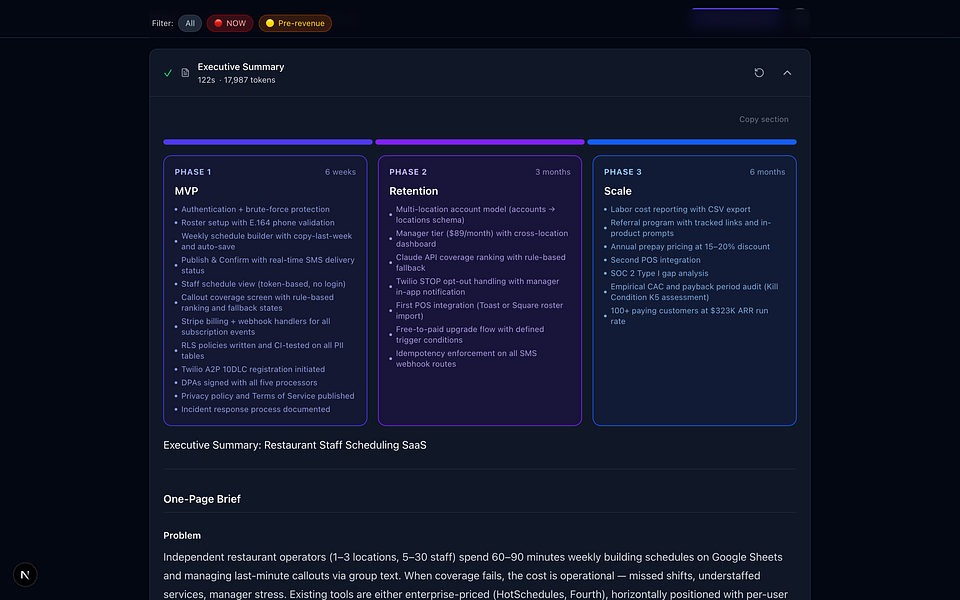Click the Phase 3 blue progress bar
Image resolution: width=960 pixels, height=600 pixels.
pos(692,142)
